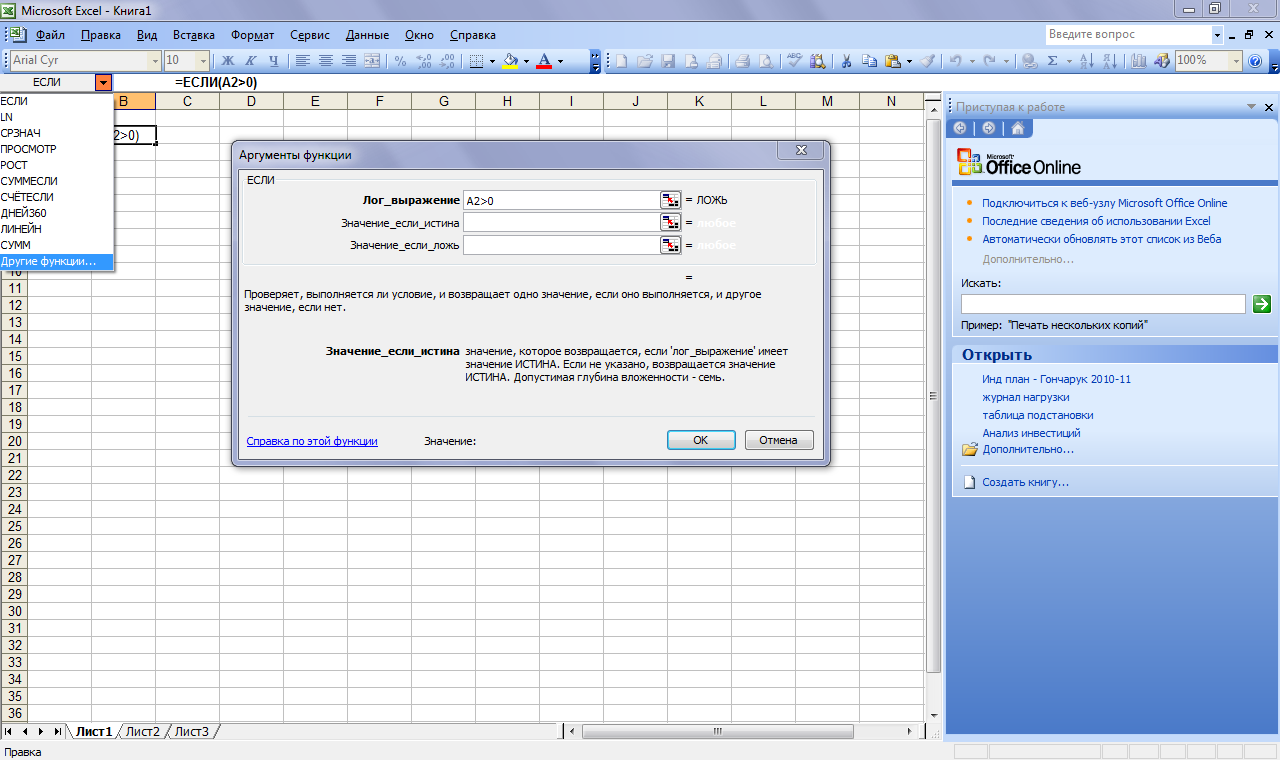Expand the Paste options dropdown arrow
Screen dimensions: 1280x760
point(908,60)
